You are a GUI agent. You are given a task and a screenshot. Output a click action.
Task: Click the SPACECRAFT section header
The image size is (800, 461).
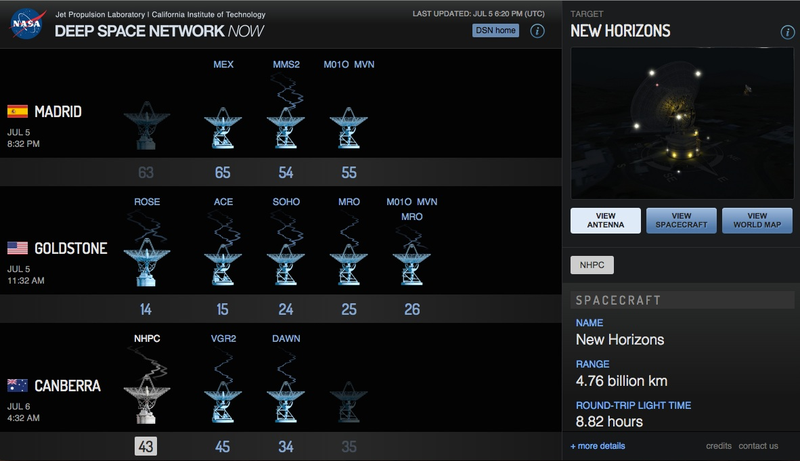682,300
